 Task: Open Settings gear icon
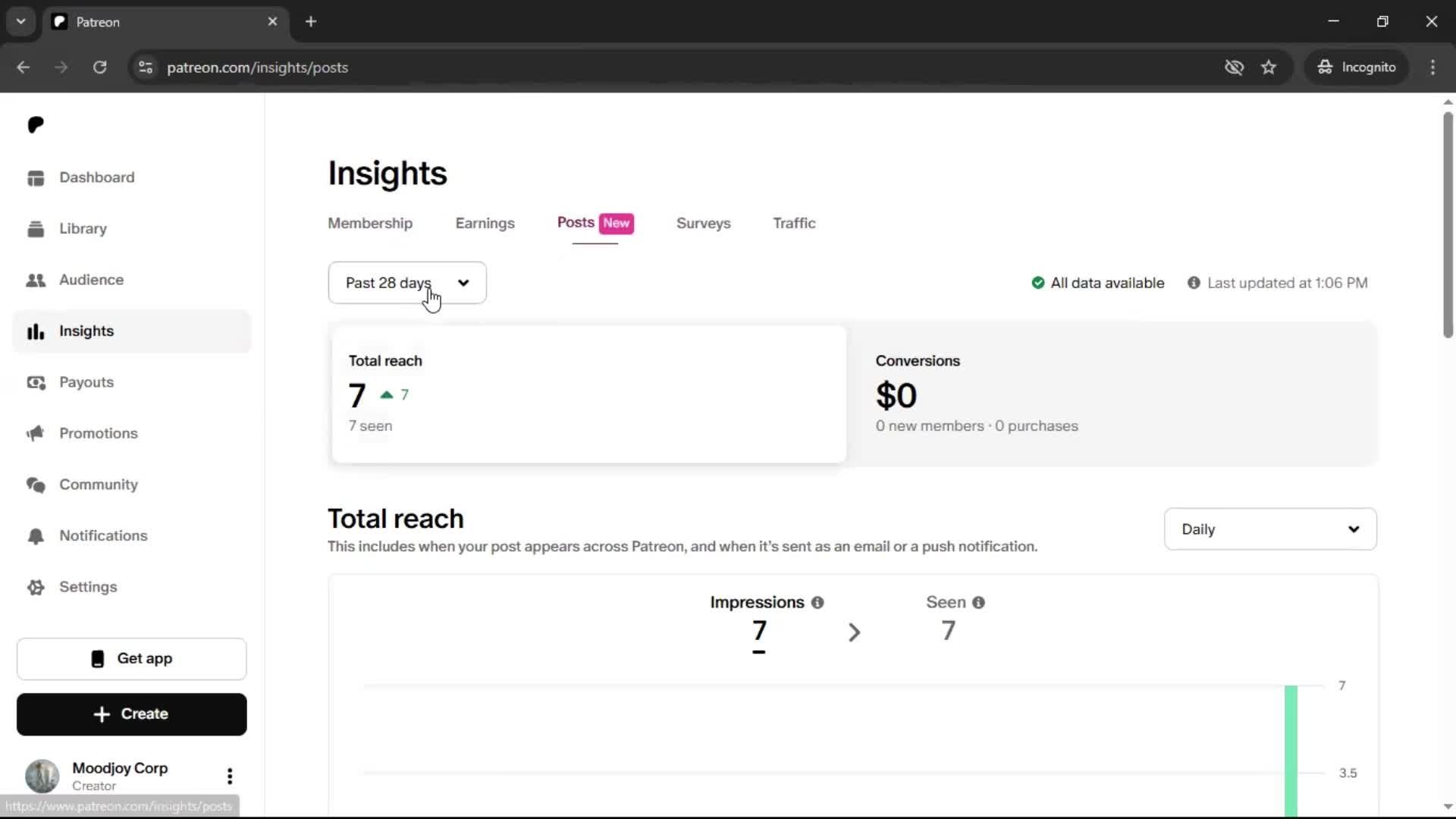pos(36,587)
